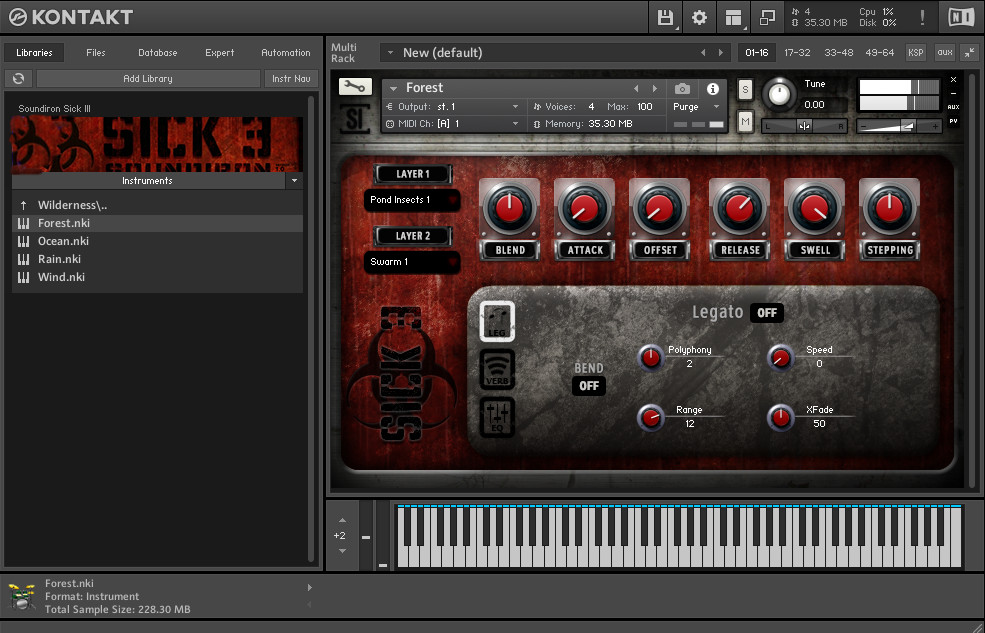Screen dimensions: 985x633
Task: Open the VERB reverb panel icon
Action: point(497,369)
